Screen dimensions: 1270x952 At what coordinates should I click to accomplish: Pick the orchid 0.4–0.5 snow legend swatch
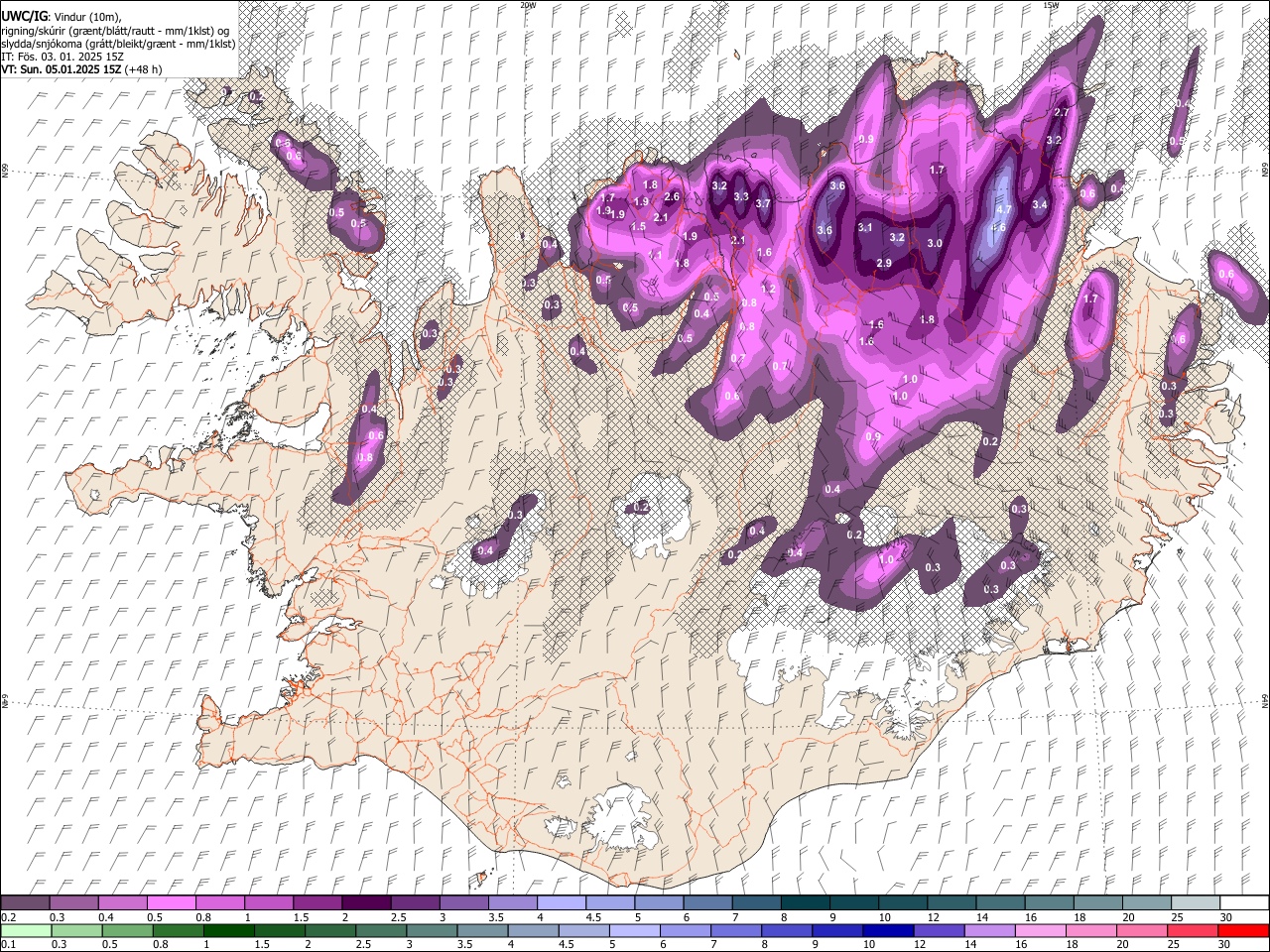[x=122, y=902]
